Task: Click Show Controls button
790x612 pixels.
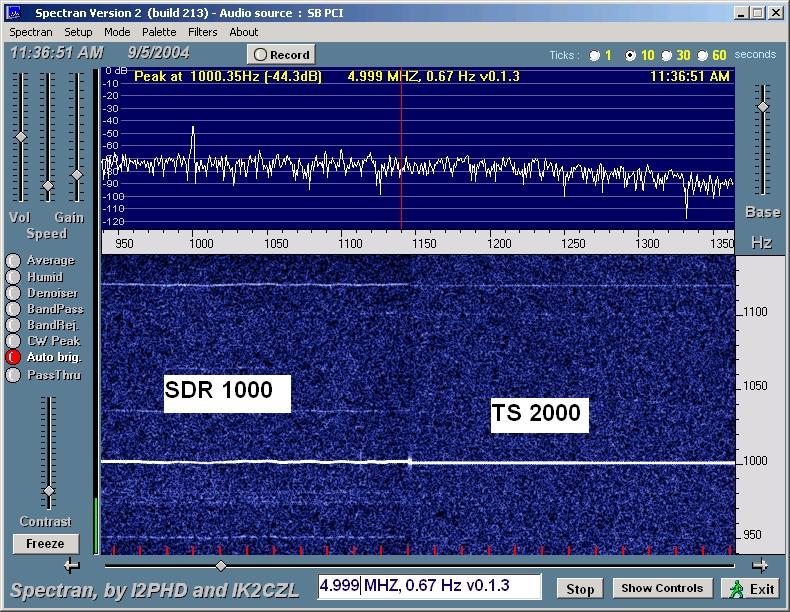Action: [662, 588]
